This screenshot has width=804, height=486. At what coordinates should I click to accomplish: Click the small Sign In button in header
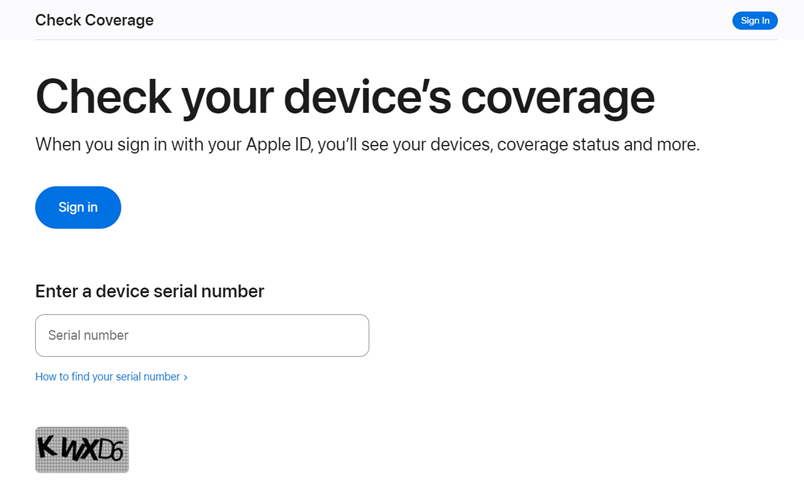point(754,20)
